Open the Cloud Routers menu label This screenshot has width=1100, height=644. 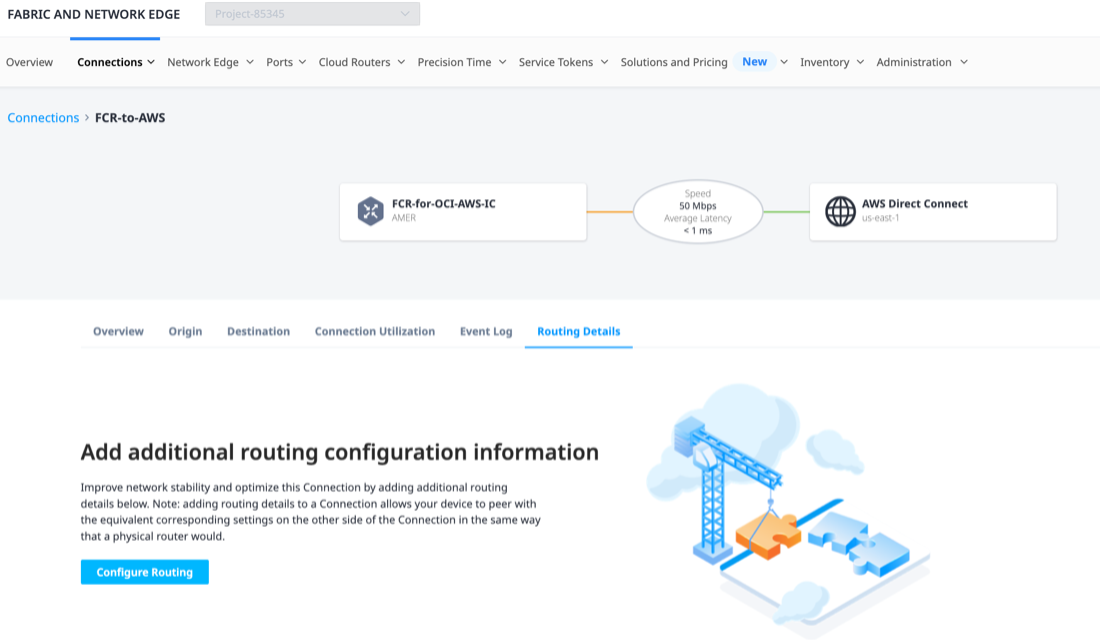[x=354, y=62]
